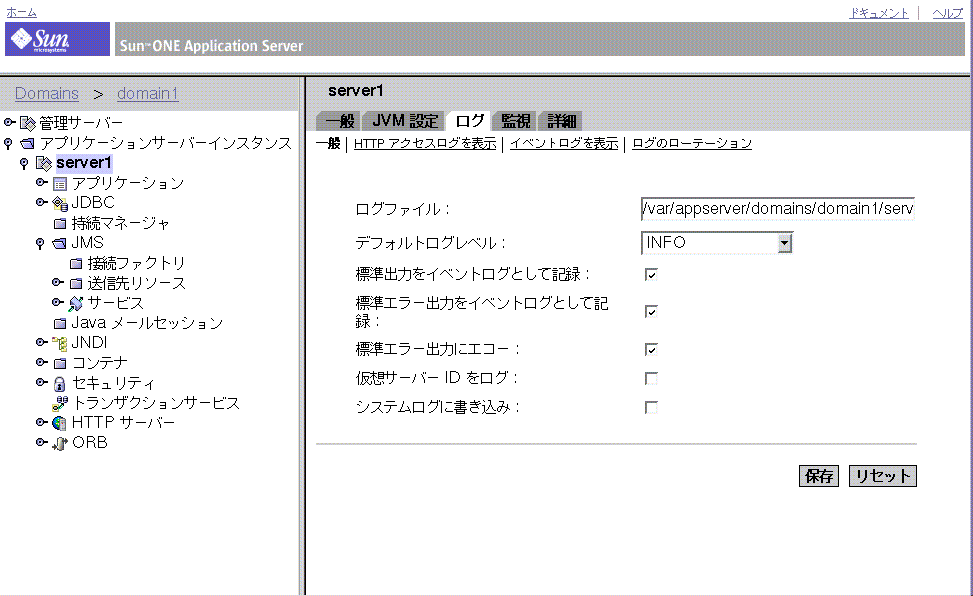This screenshot has width=973, height=596.
Task: Click the セキュリティ padlock icon
Action: click(60, 384)
